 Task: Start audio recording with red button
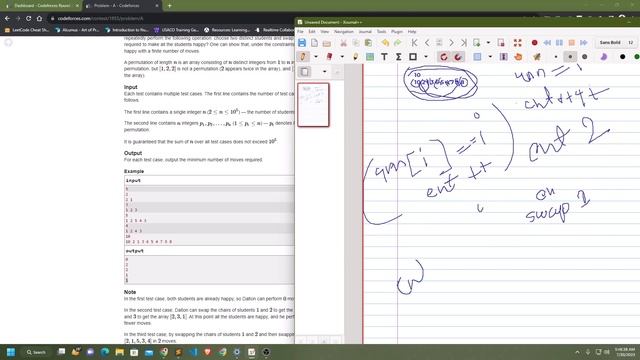(534, 42)
